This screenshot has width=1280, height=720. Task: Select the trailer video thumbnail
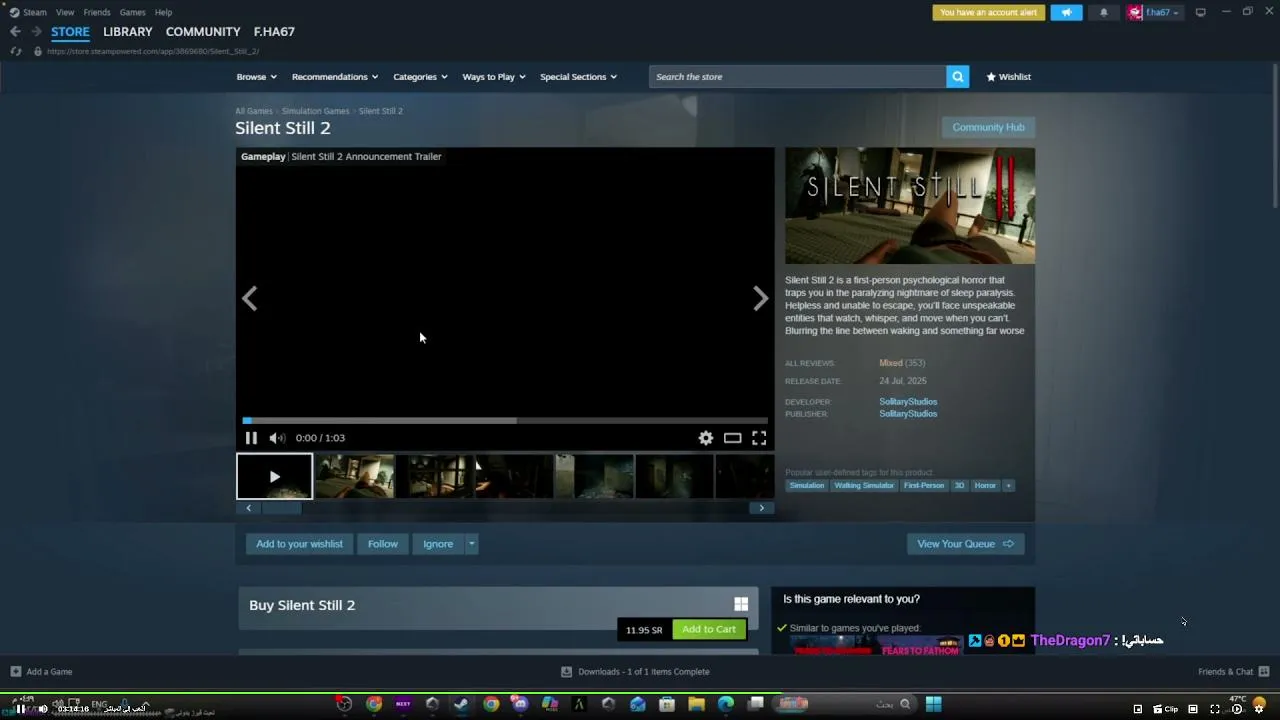point(274,476)
